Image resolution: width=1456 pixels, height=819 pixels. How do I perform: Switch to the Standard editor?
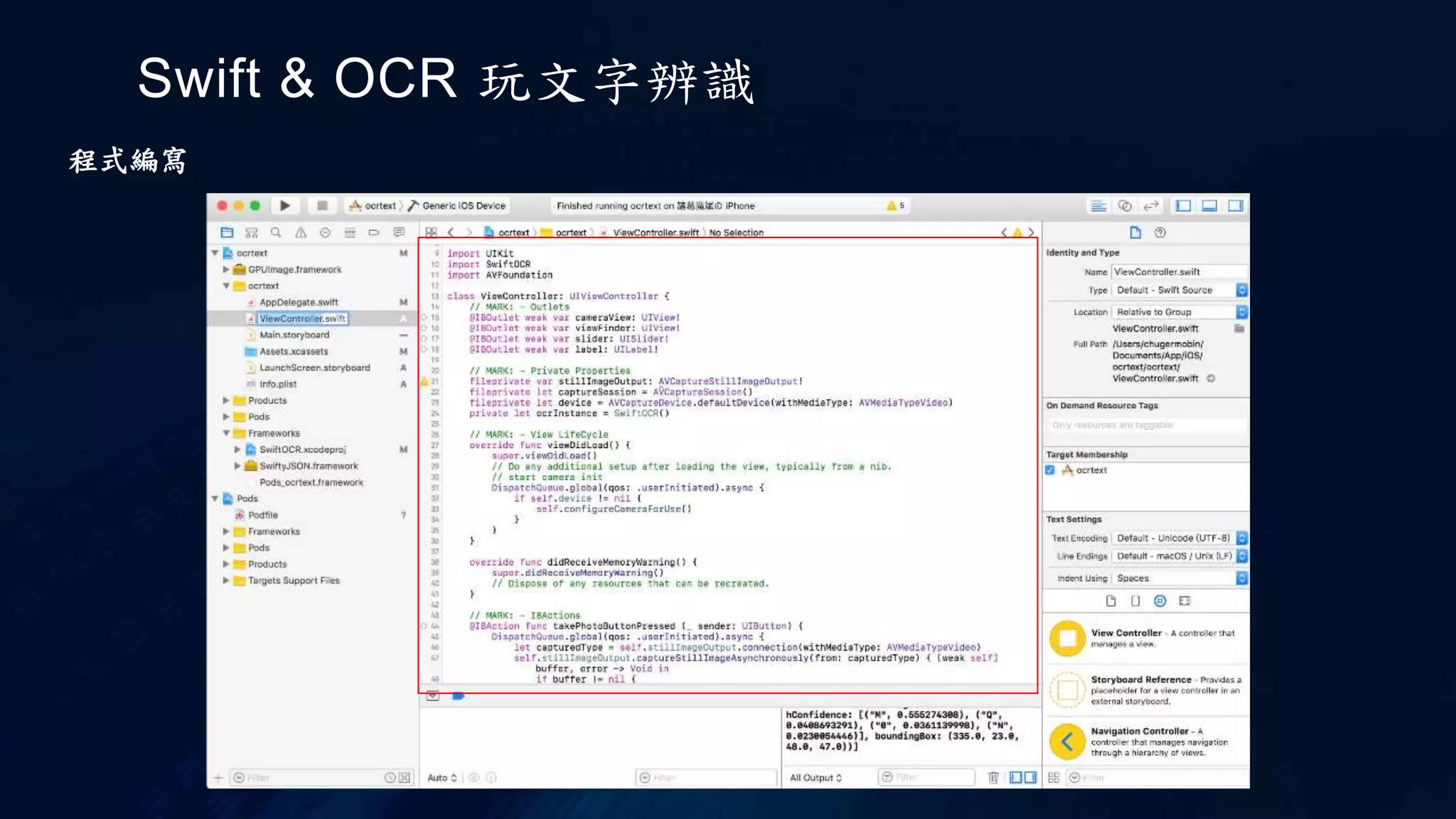[1098, 205]
